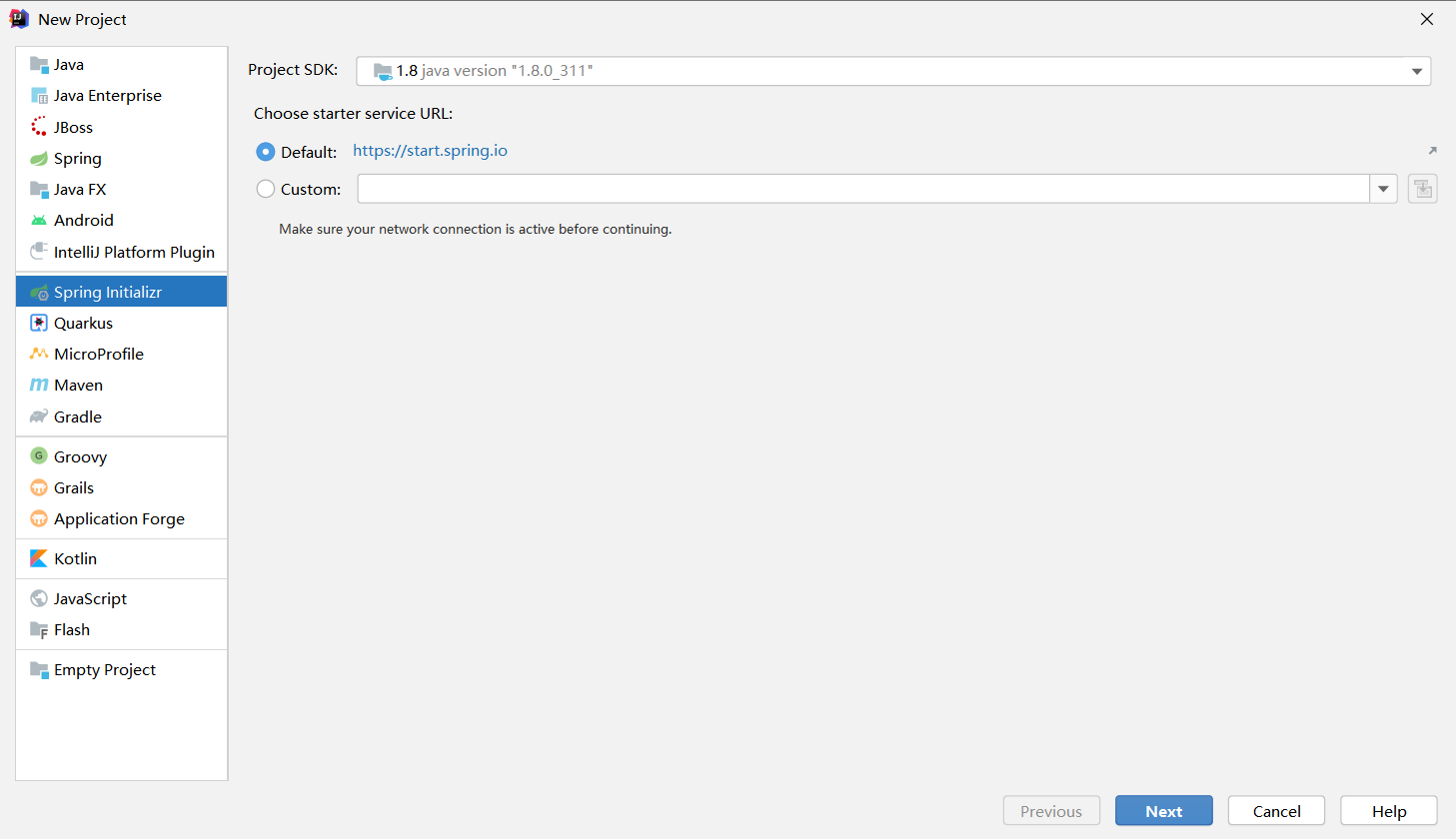Image resolution: width=1456 pixels, height=839 pixels.
Task: Select the JBoss list label
Action: click(x=74, y=127)
